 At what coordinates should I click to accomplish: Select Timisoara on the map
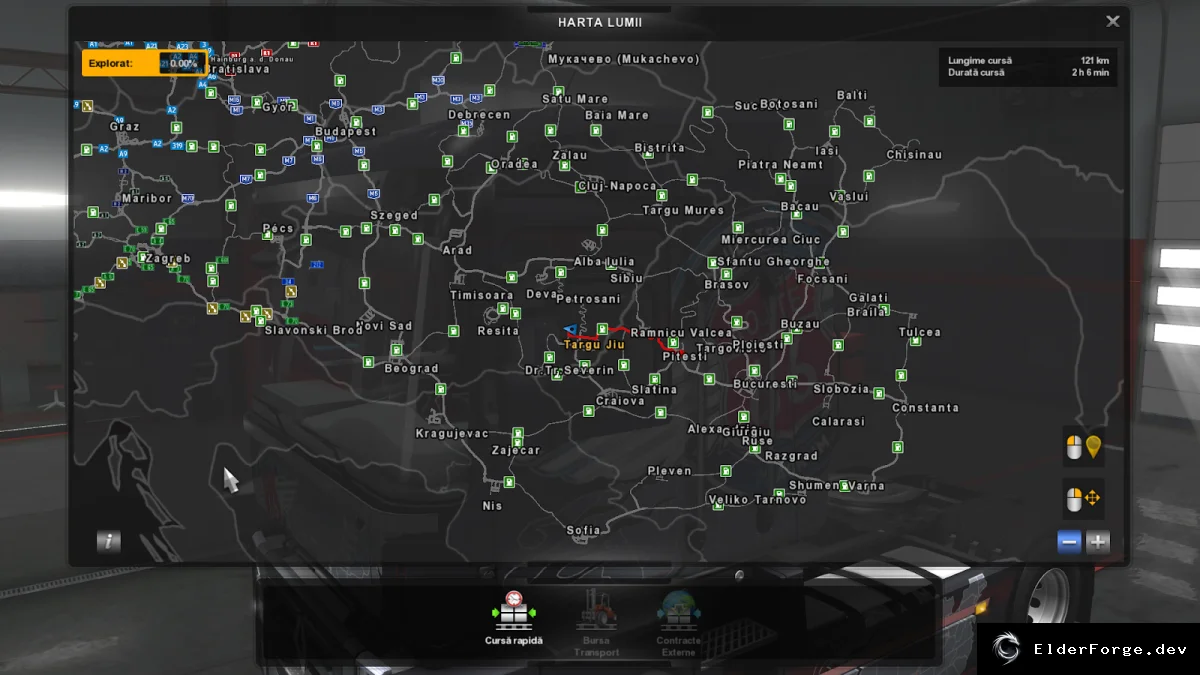tap(482, 295)
